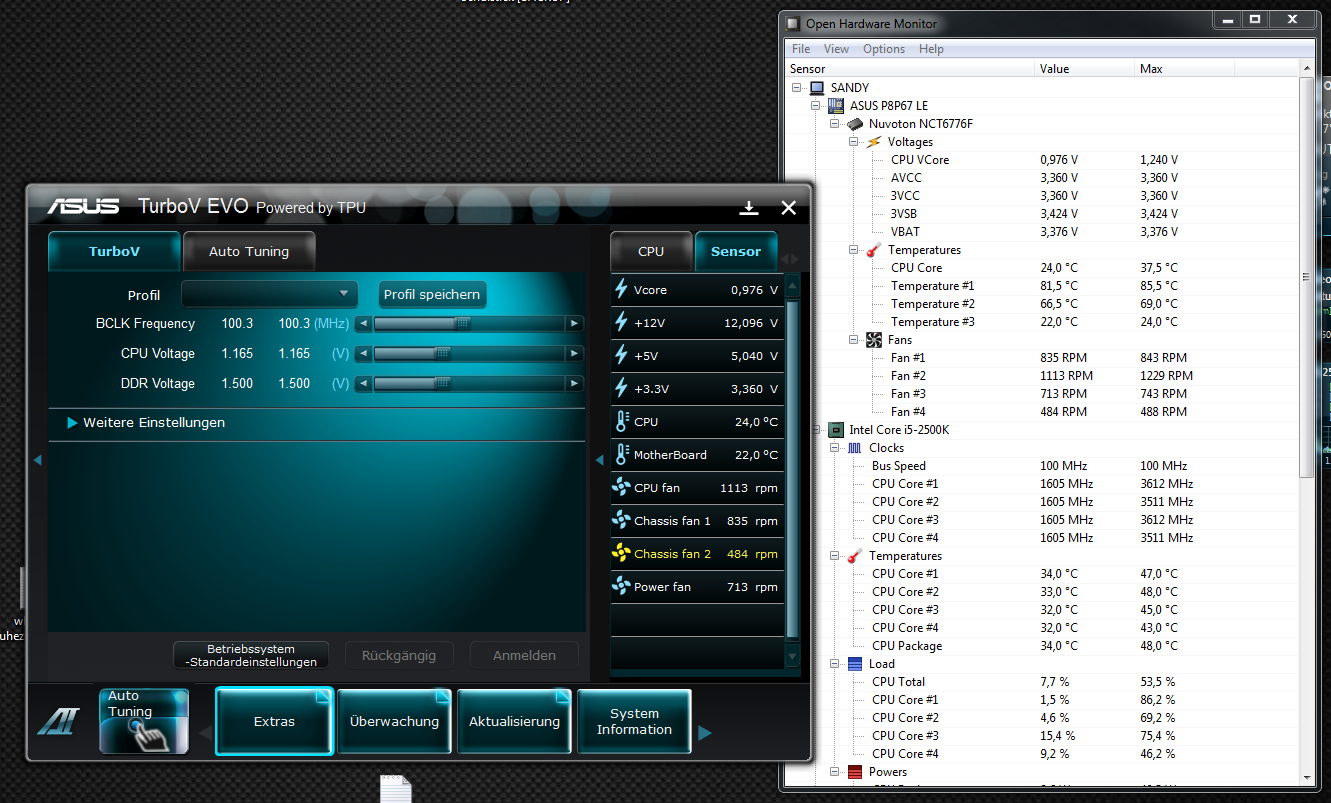
Task: Increase BCLK Frequency with right arrow
Action: pyautogui.click(x=574, y=324)
